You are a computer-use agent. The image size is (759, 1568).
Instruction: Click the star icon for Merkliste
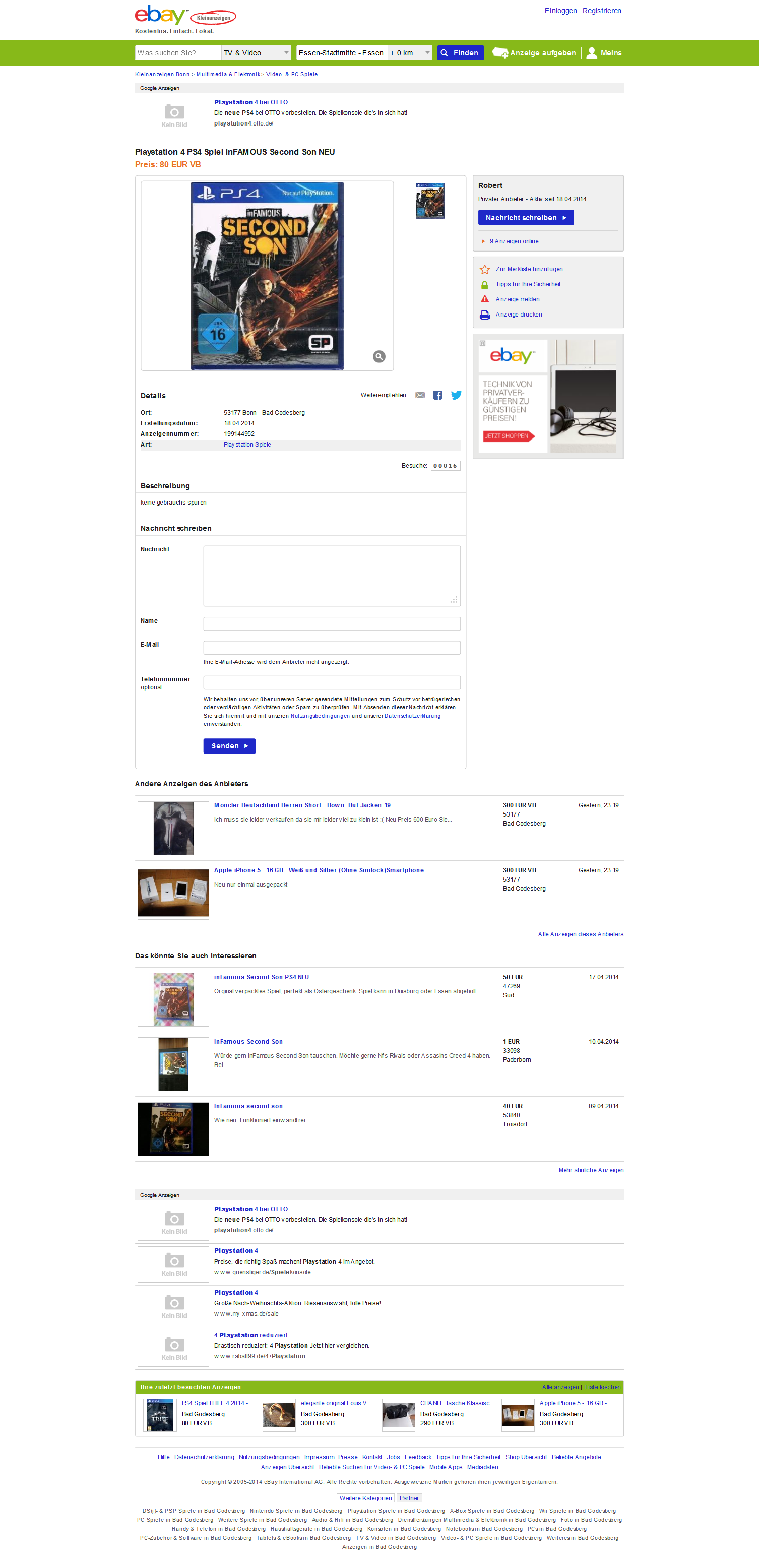(x=485, y=269)
